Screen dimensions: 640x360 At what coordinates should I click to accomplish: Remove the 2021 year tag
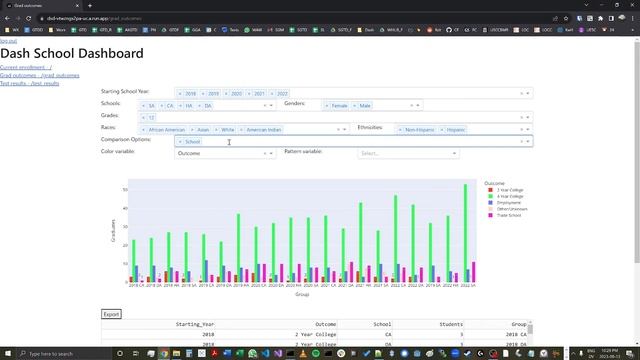tap(249, 93)
